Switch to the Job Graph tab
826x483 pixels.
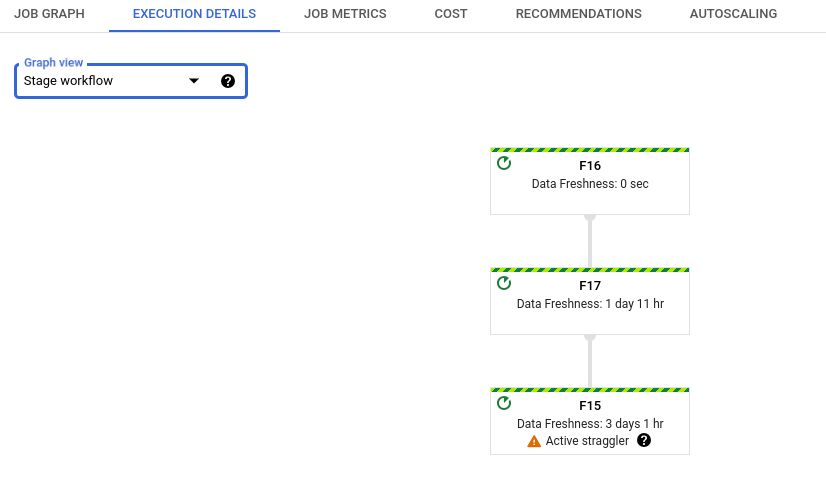(x=49, y=14)
